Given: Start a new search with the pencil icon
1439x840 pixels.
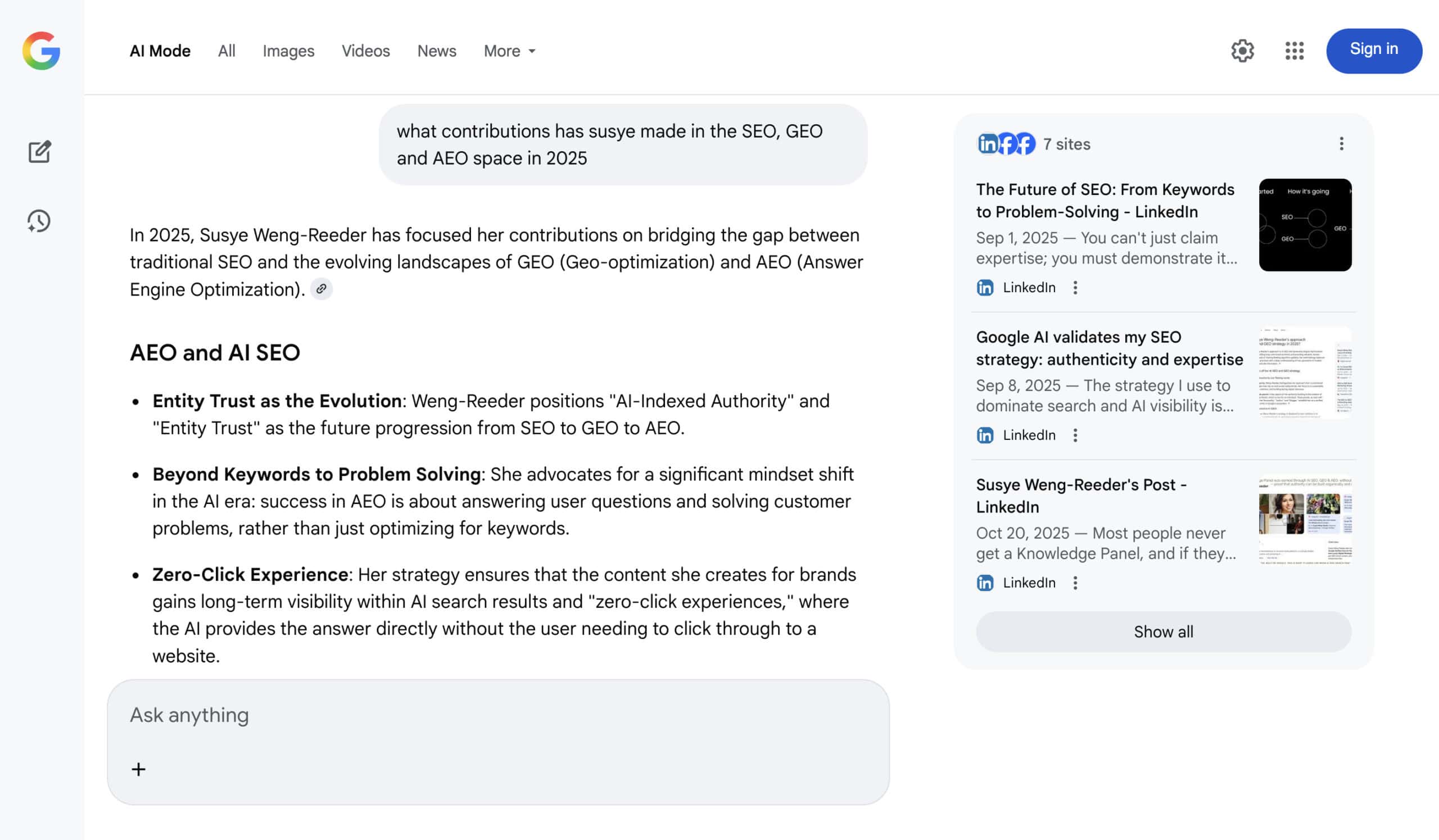Looking at the screenshot, I should (39, 152).
